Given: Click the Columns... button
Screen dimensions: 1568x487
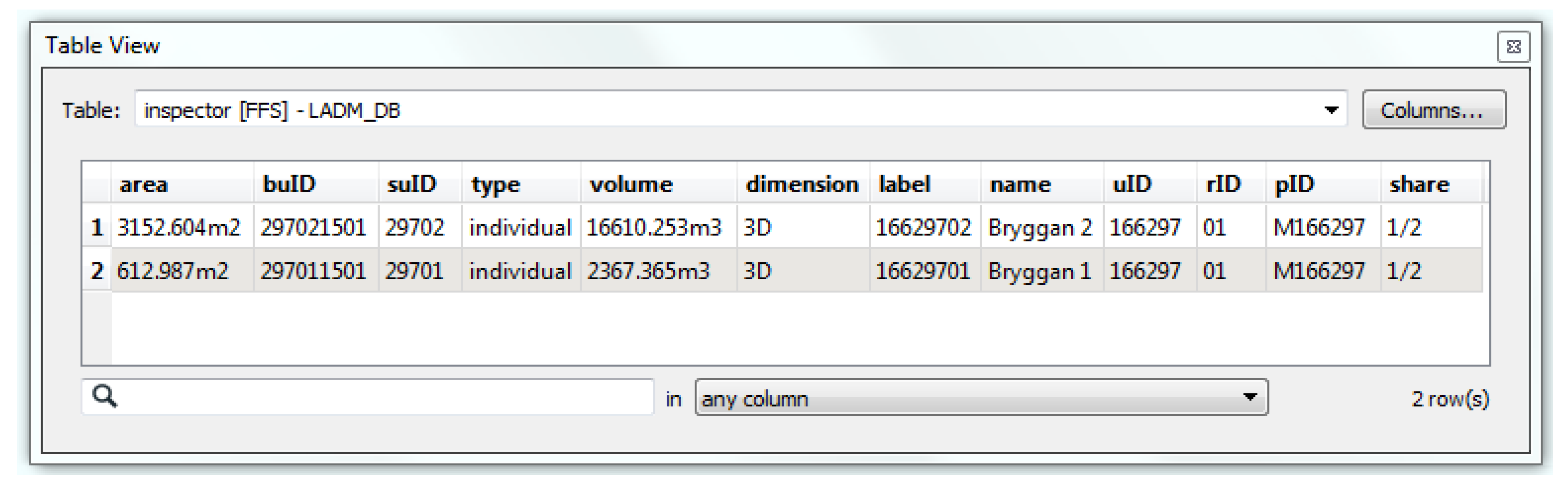Looking at the screenshot, I should [1434, 110].
